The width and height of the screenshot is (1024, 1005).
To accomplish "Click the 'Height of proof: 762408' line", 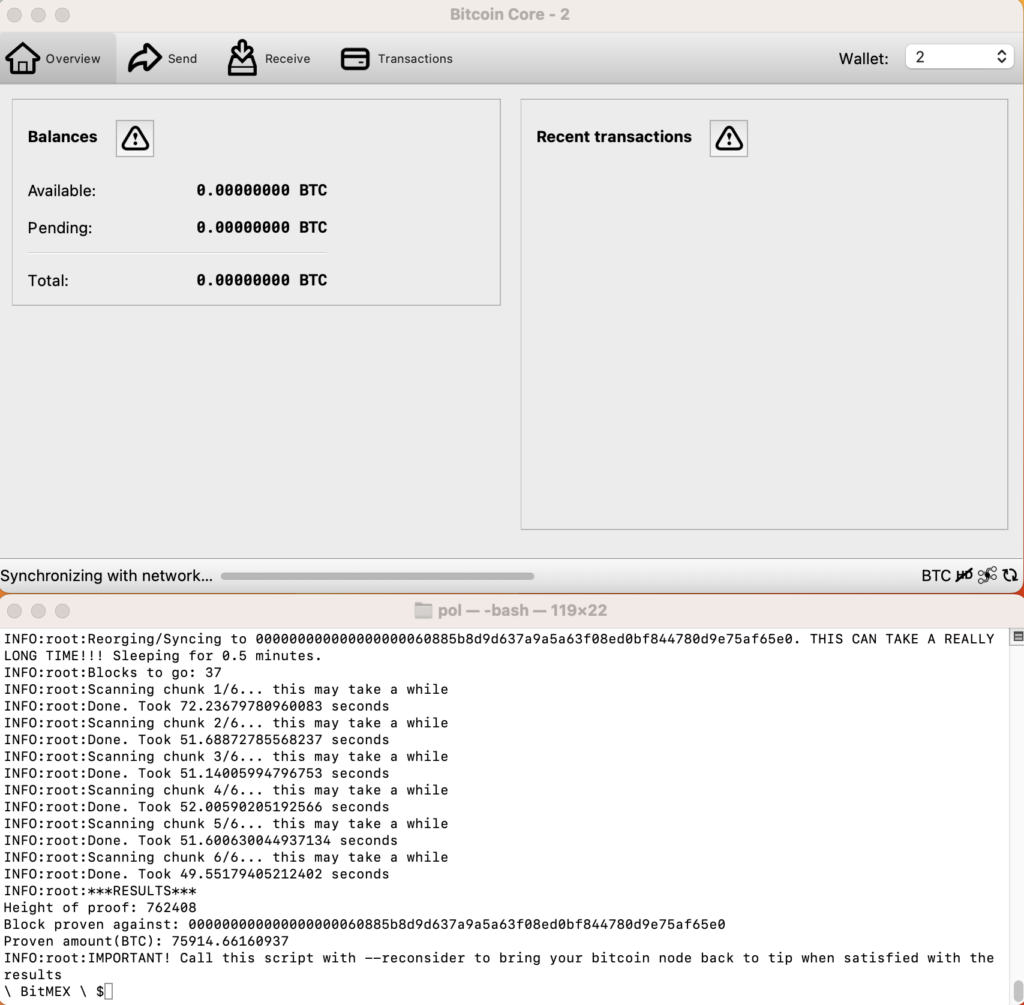I will click(100, 908).
